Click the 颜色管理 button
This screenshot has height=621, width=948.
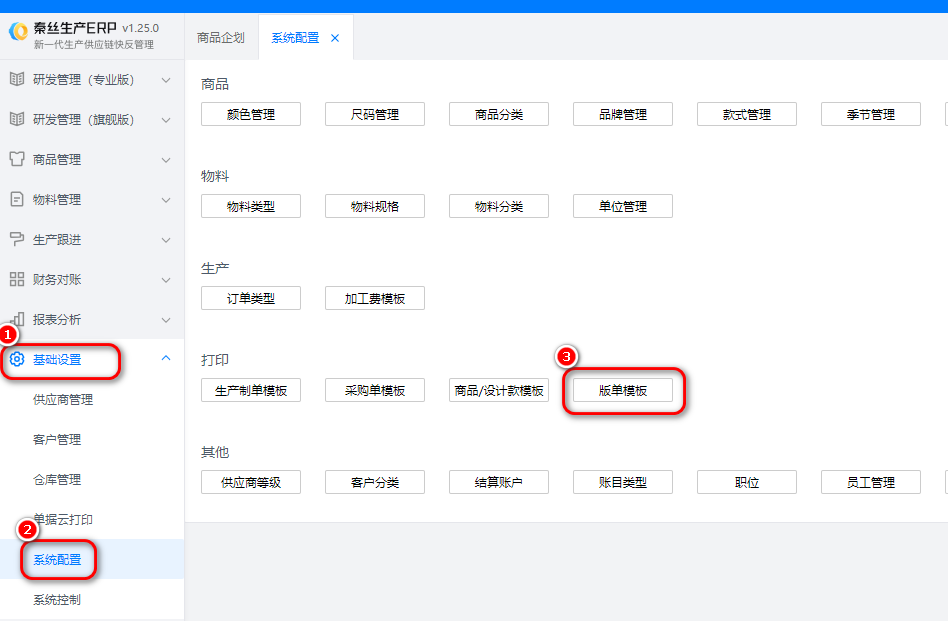(251, 115)
